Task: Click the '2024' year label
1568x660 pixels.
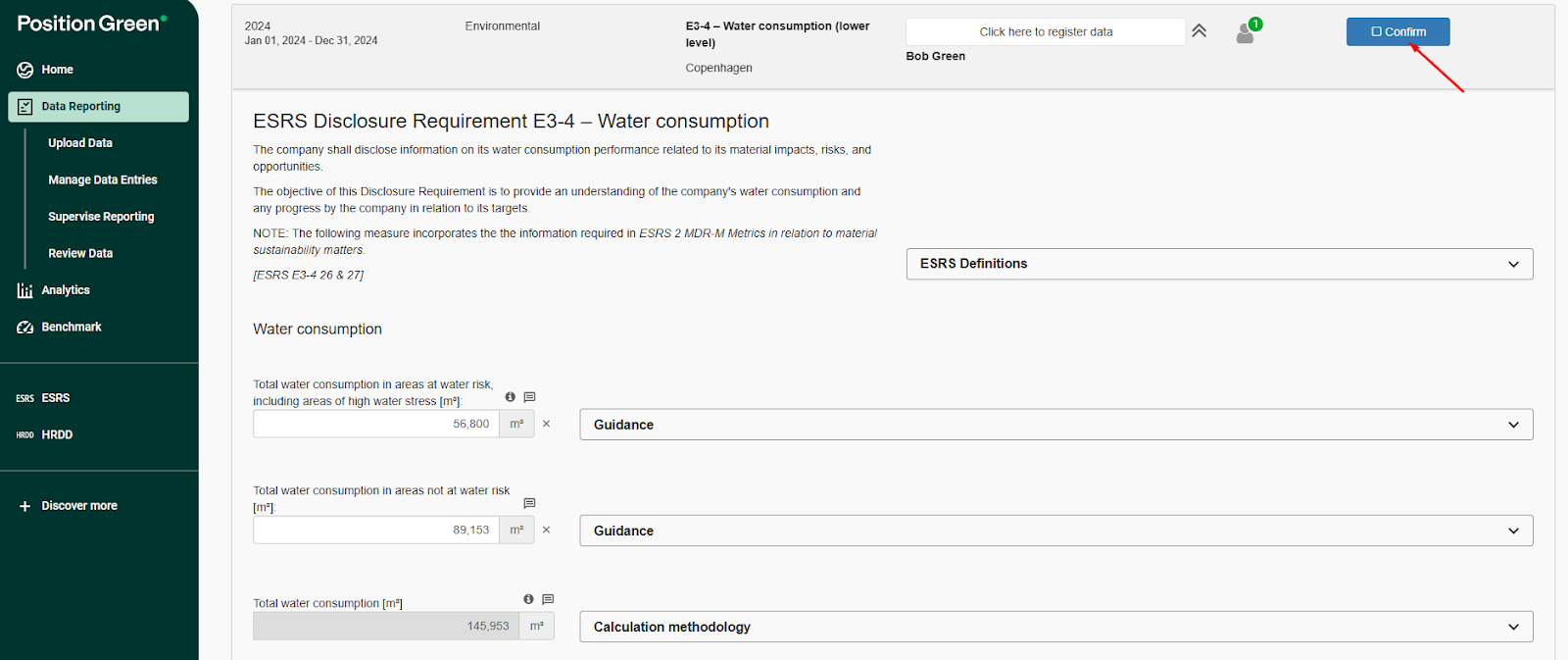Action: click(258, 26)
